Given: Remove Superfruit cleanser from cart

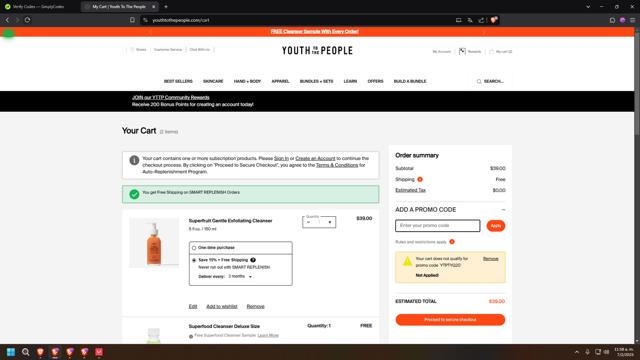Looking at the screenshot, I should point(256,306).
